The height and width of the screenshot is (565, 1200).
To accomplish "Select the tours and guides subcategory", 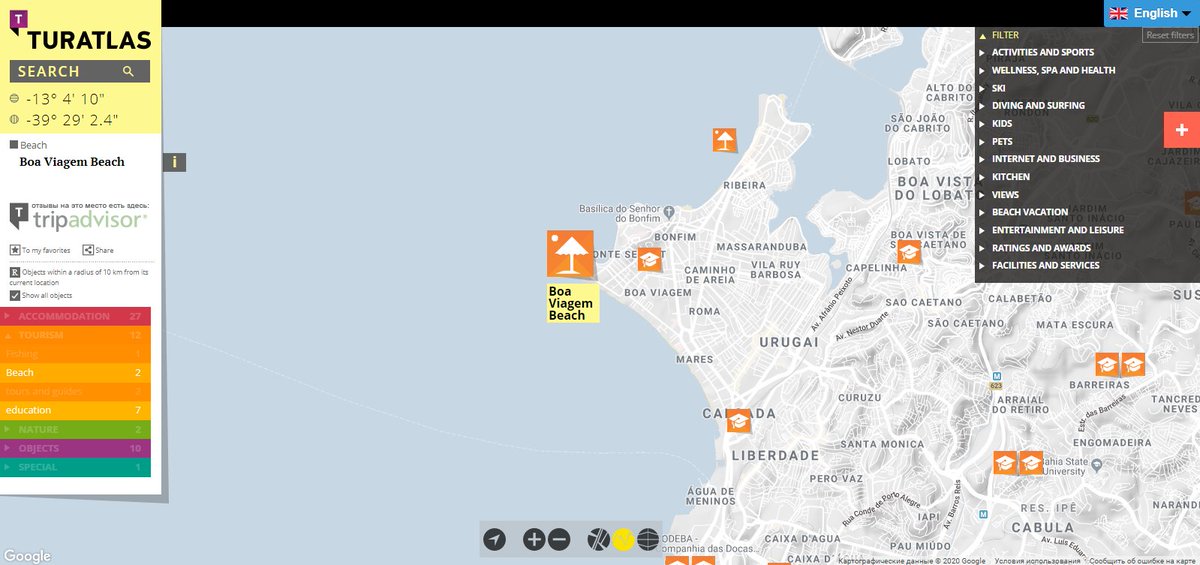I will (75, 392).
